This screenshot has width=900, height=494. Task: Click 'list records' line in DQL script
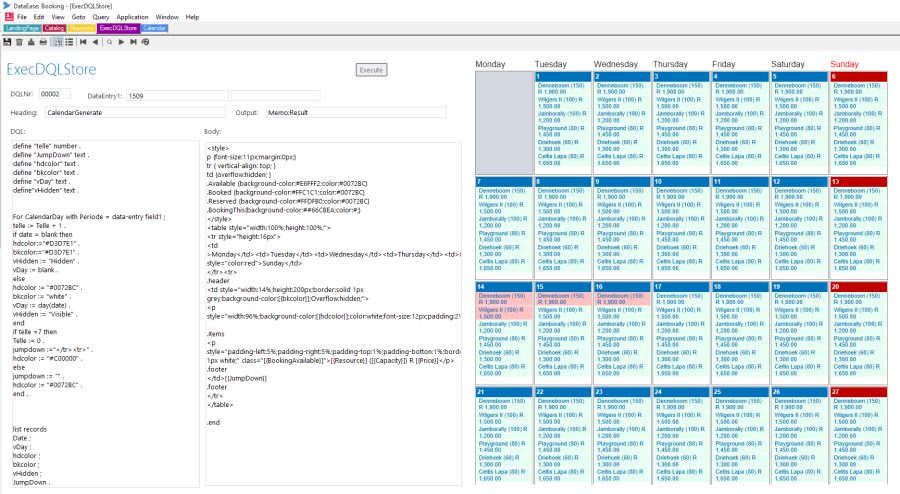pyautogui.click(x=30, y=429)
